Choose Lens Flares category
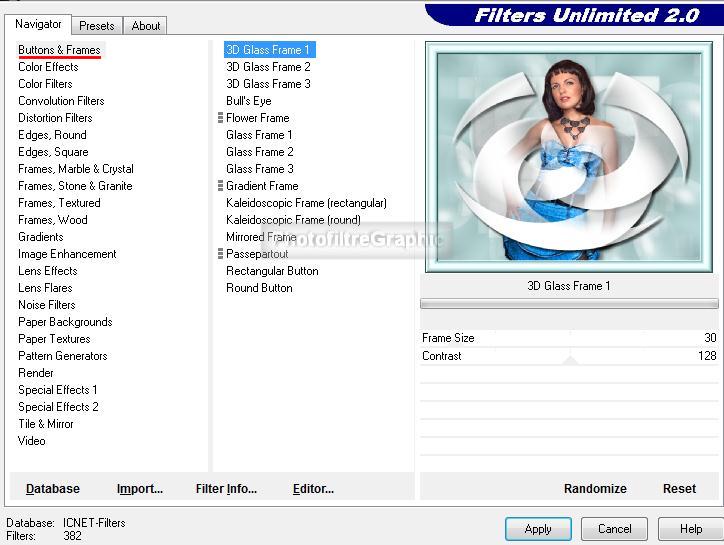 (x=45, y=288)
